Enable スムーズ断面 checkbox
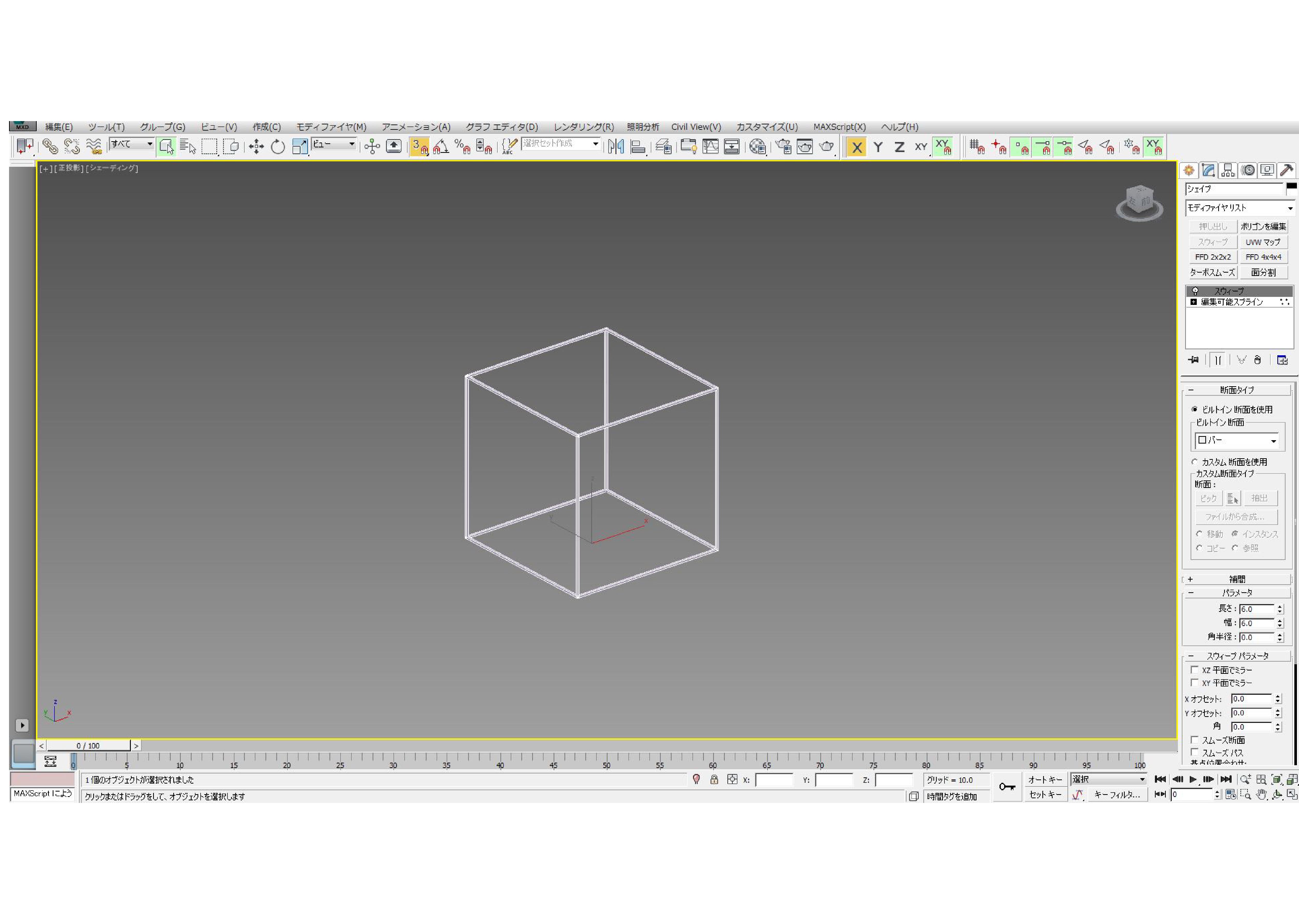The height and width of the screenshot is (924, 1299). (1194, 740)
